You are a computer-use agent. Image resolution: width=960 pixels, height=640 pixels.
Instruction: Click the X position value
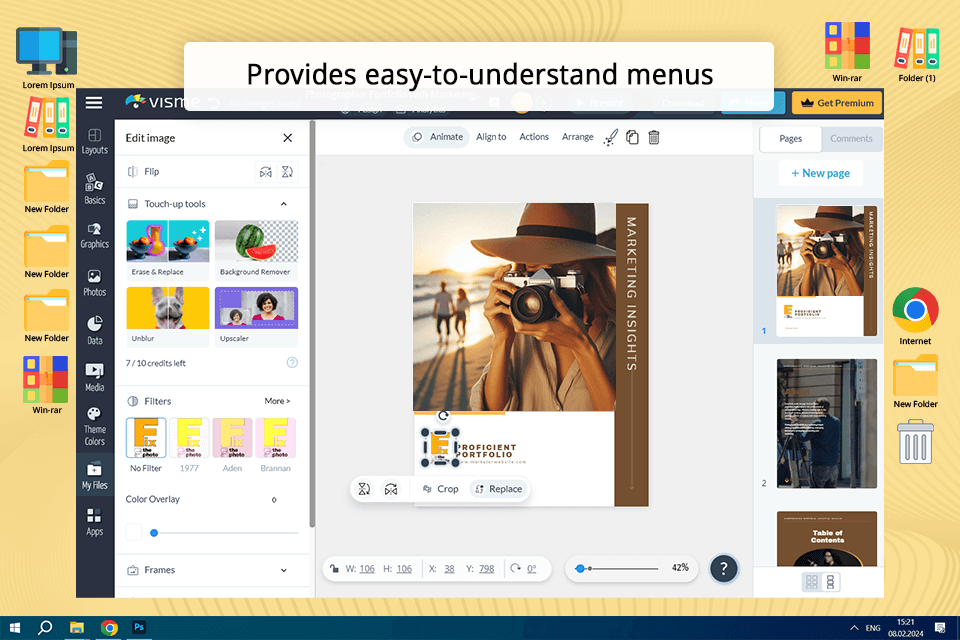(449, 569)
